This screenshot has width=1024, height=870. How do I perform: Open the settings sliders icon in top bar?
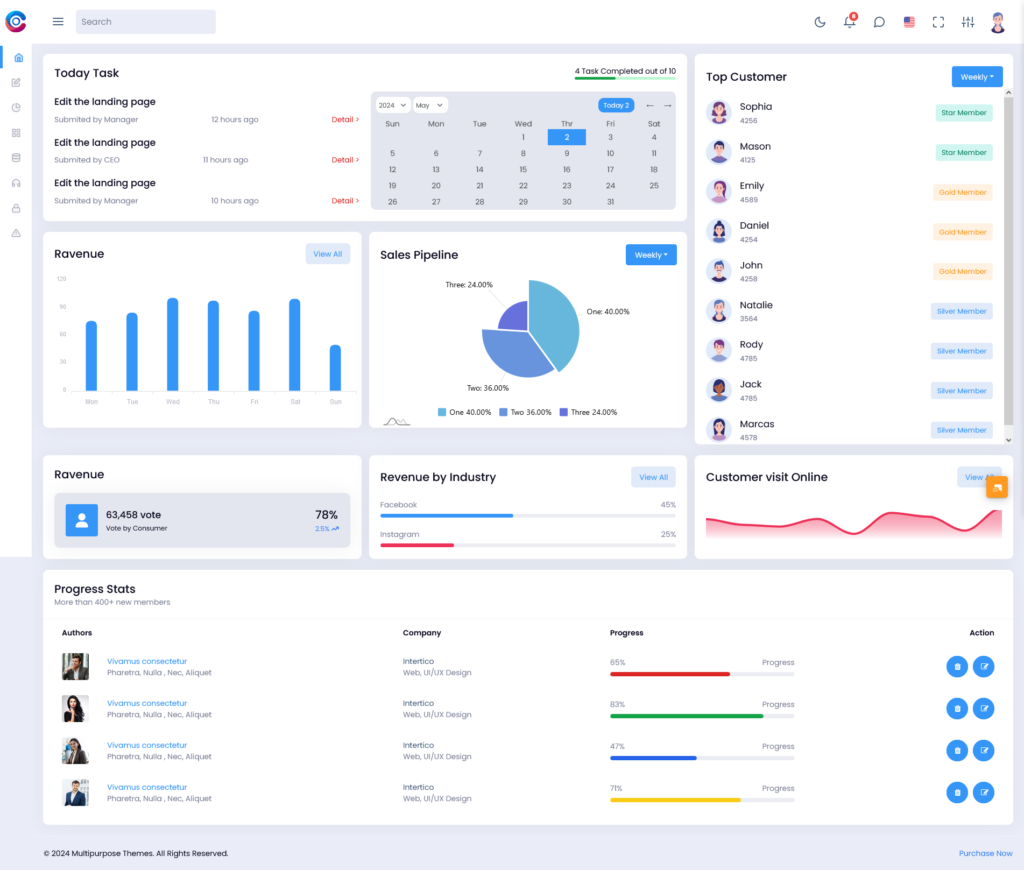coord(967,21)
